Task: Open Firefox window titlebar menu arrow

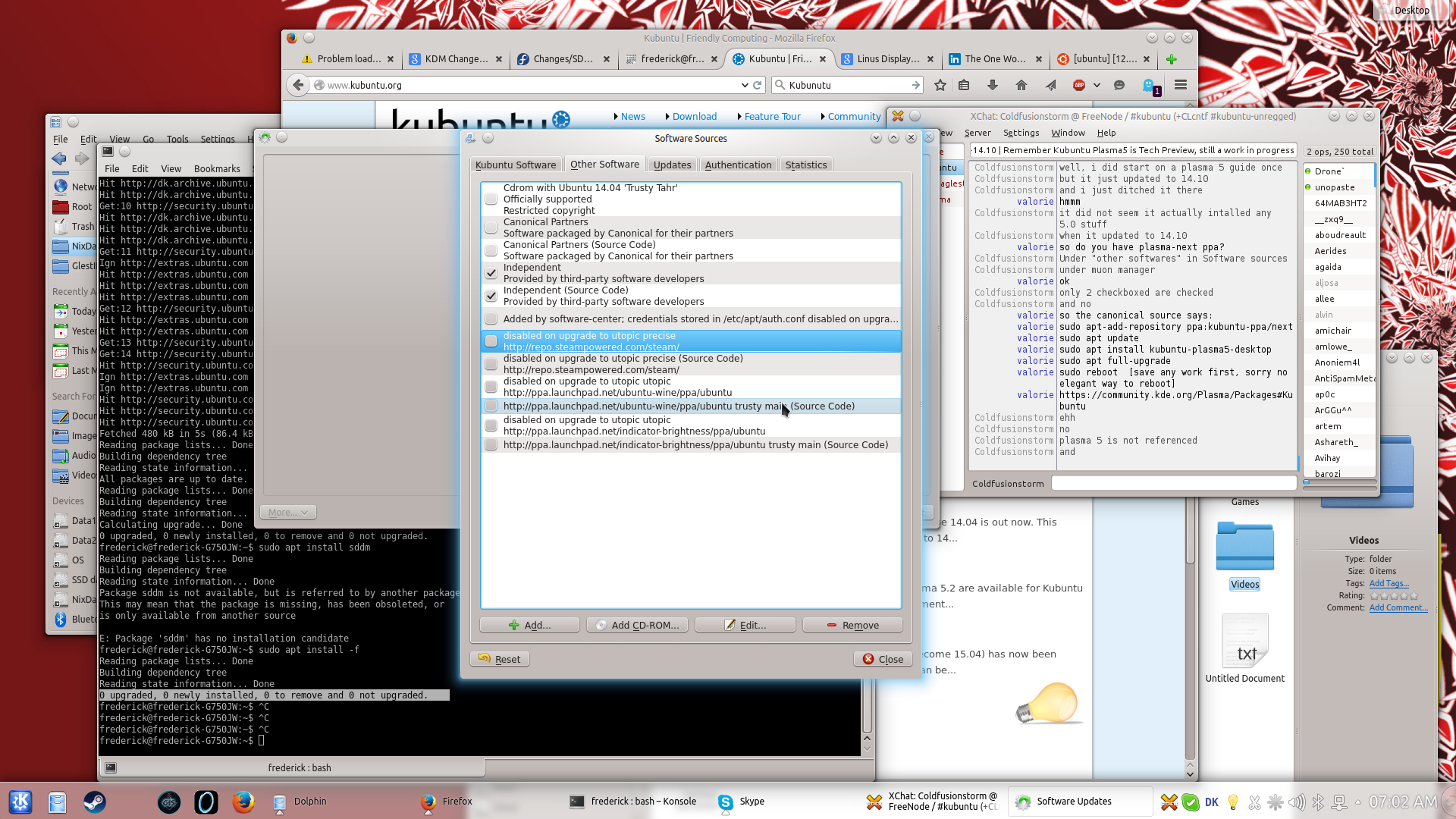Action: point(1152,38)
